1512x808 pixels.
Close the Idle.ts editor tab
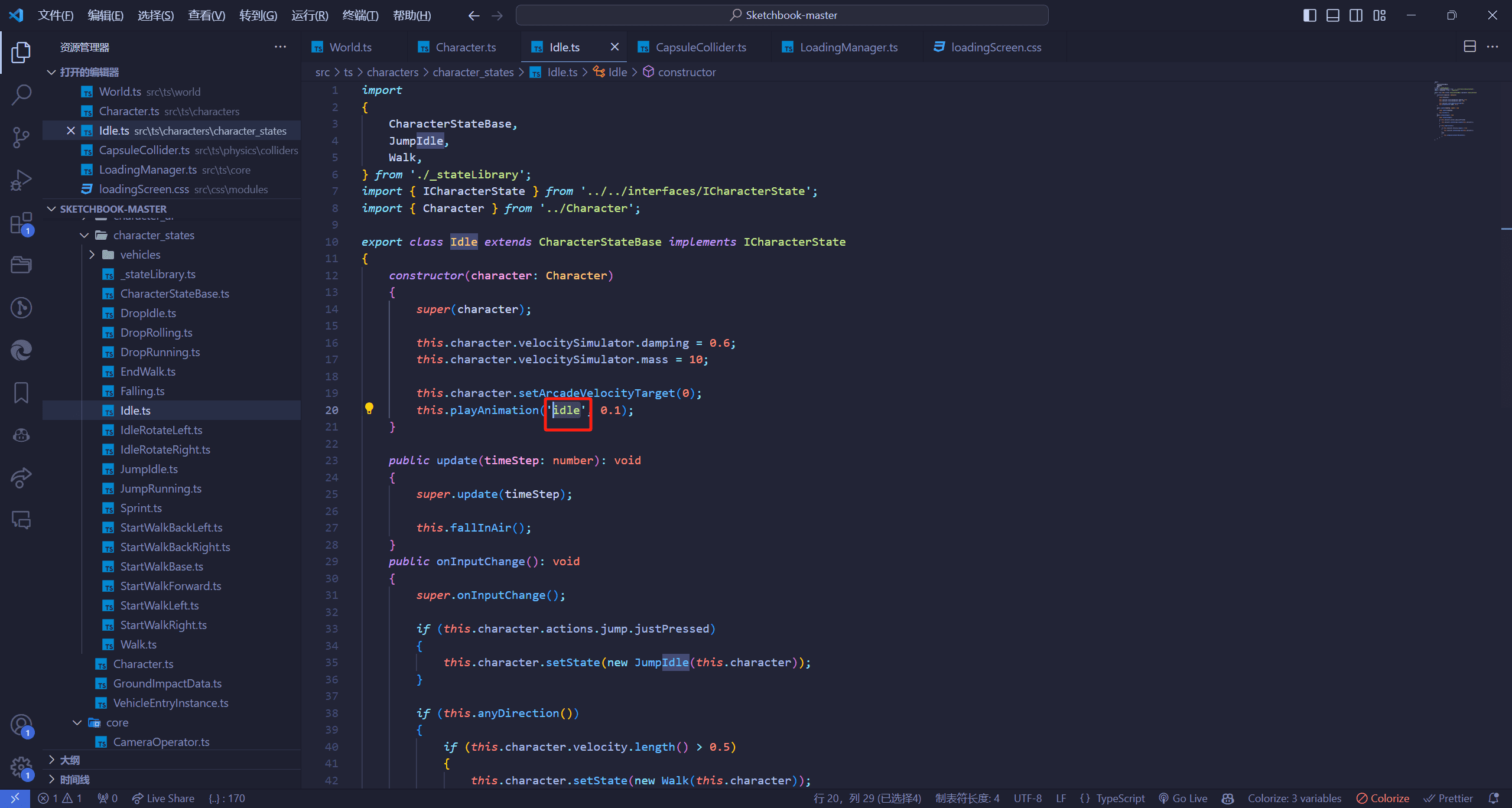pos(614,47)
